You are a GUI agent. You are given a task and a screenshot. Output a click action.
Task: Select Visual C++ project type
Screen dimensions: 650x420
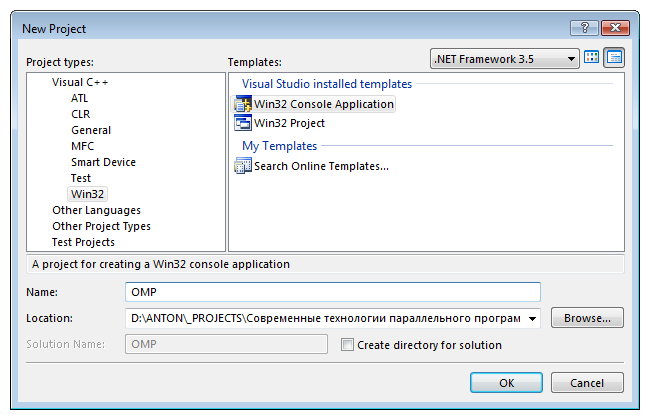coord(80,82)
